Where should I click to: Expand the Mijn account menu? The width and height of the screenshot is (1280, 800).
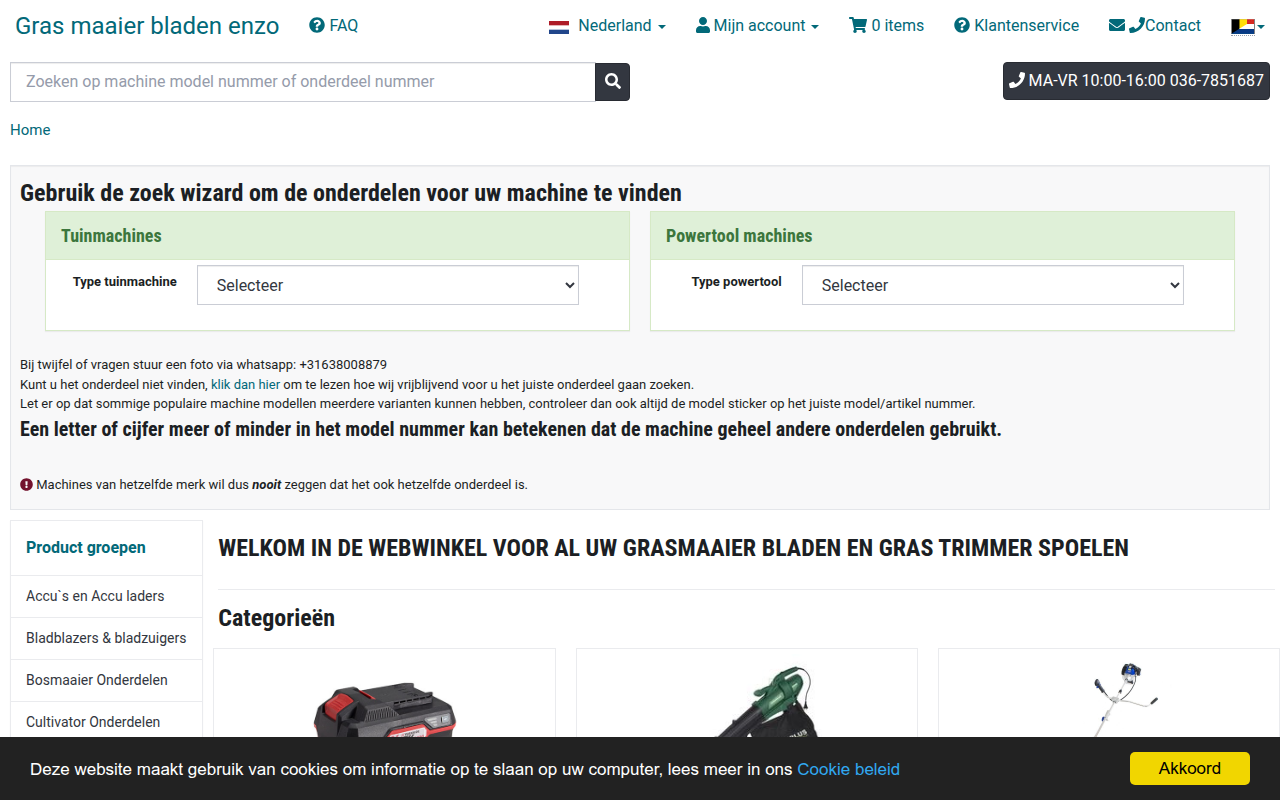pyautogui.click(x=757, y=25)
